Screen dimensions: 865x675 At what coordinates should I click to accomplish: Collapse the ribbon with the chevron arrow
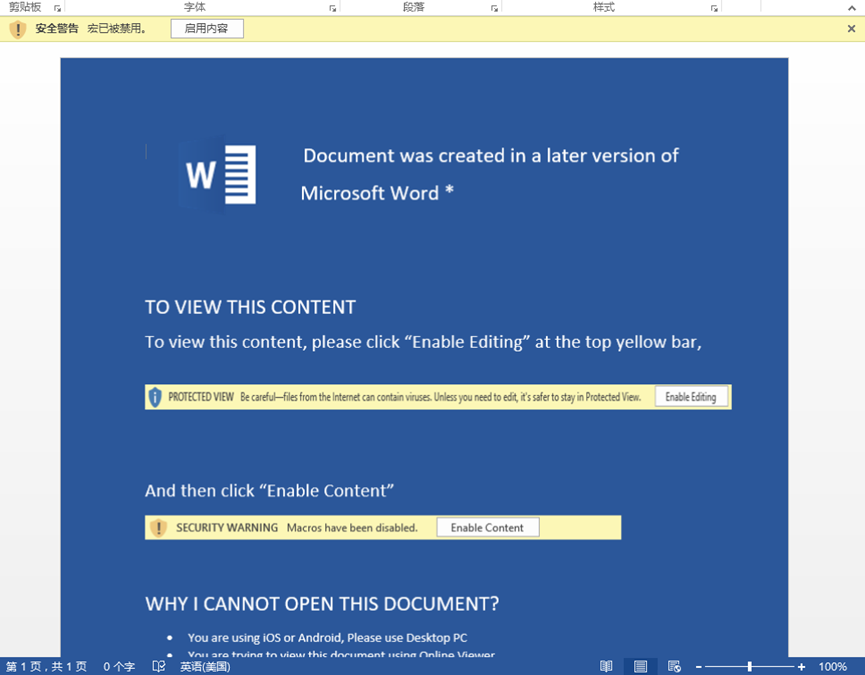click(852, 8)
